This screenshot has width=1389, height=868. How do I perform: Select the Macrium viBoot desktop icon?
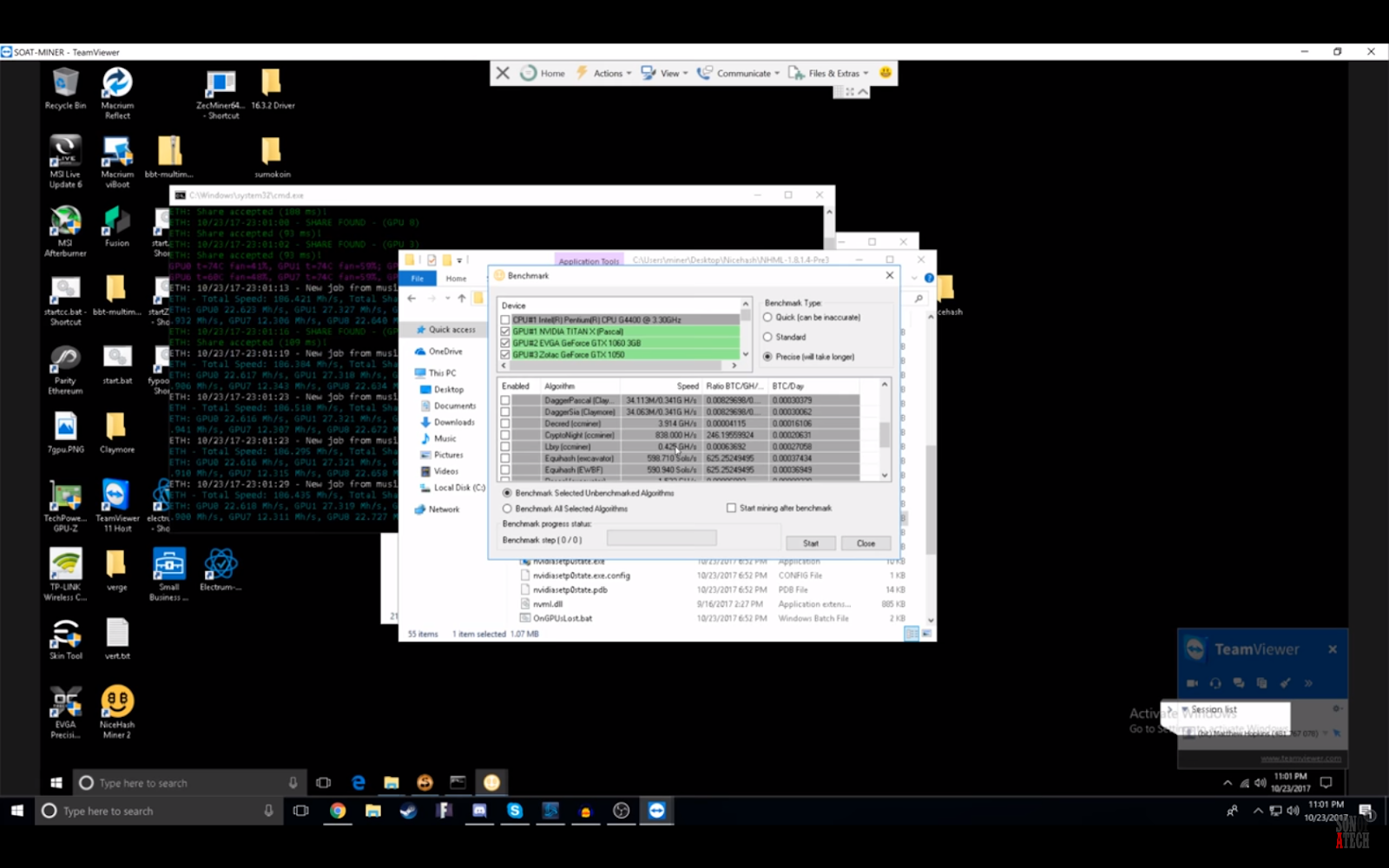117,161
